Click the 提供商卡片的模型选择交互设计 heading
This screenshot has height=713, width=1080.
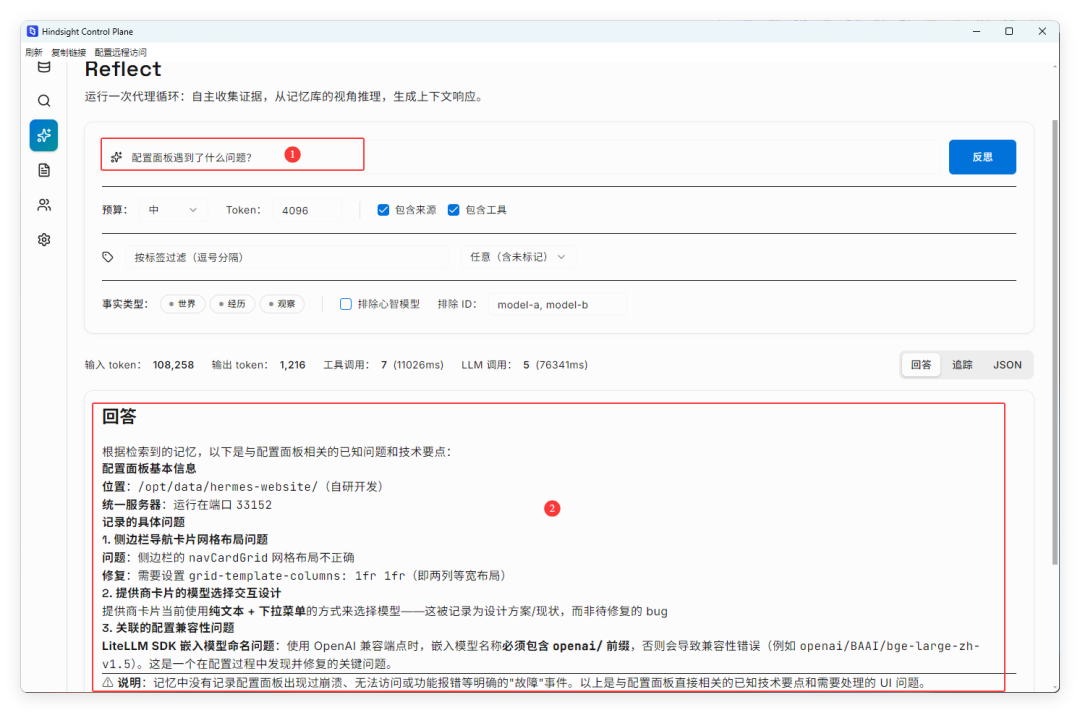coord(198,592)
